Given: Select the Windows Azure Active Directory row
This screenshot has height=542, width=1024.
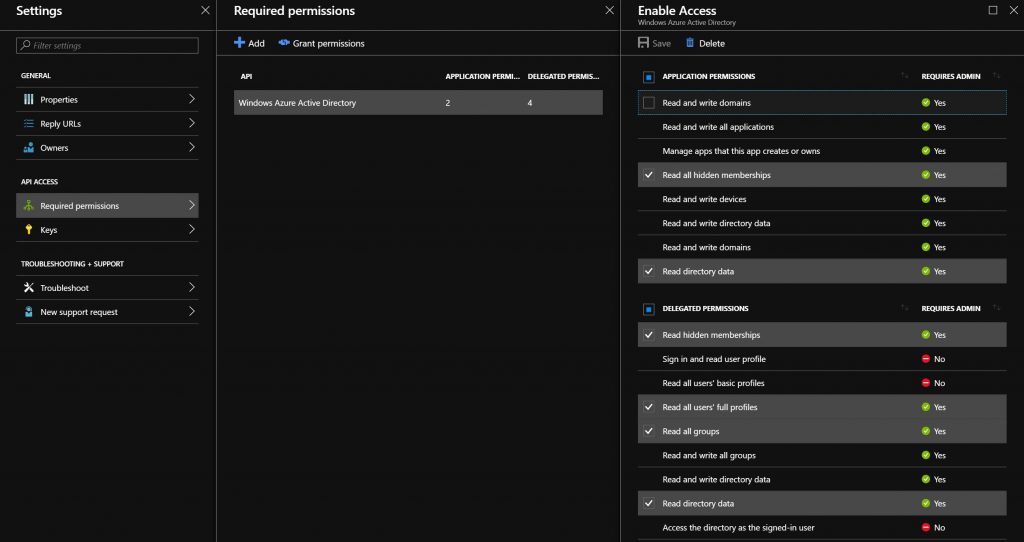Looking at the screenshot, I should tap(418, 103).
